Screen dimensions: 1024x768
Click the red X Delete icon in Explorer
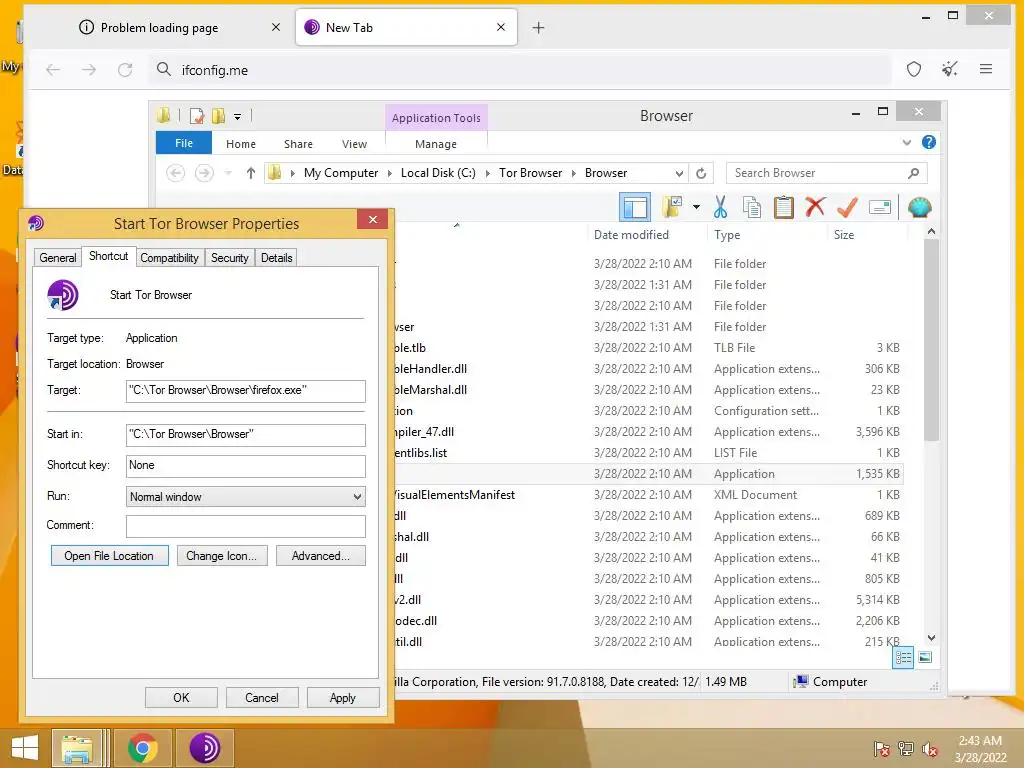[815, 208]
